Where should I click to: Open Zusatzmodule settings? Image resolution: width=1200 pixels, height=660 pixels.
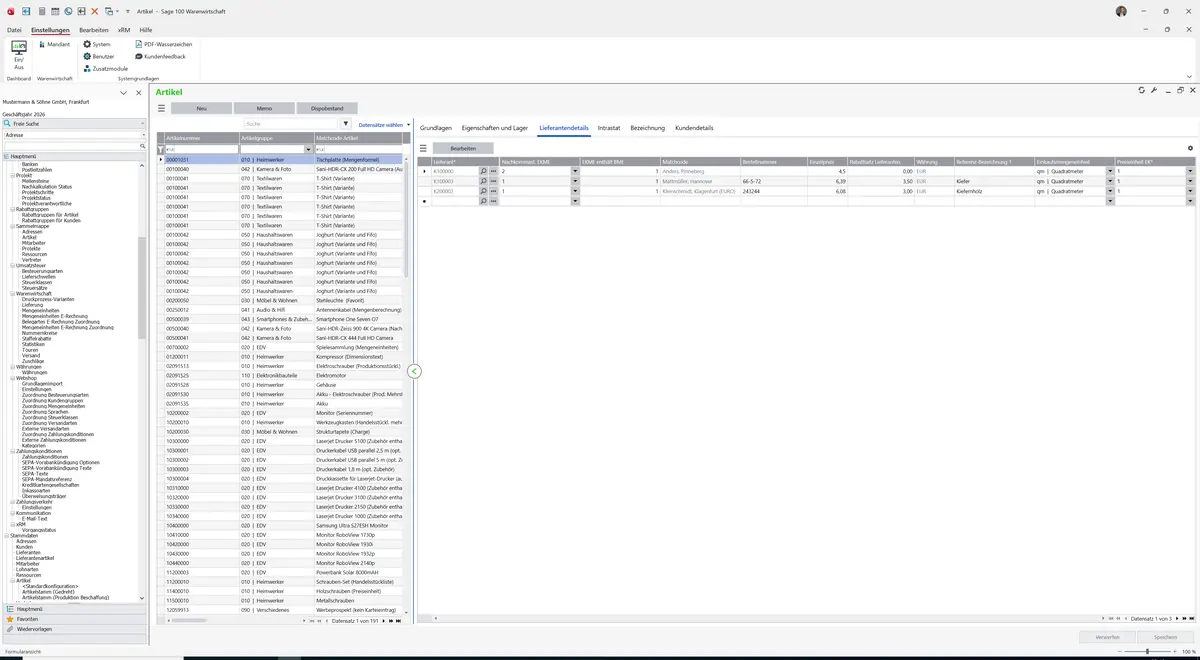(105, 69)
